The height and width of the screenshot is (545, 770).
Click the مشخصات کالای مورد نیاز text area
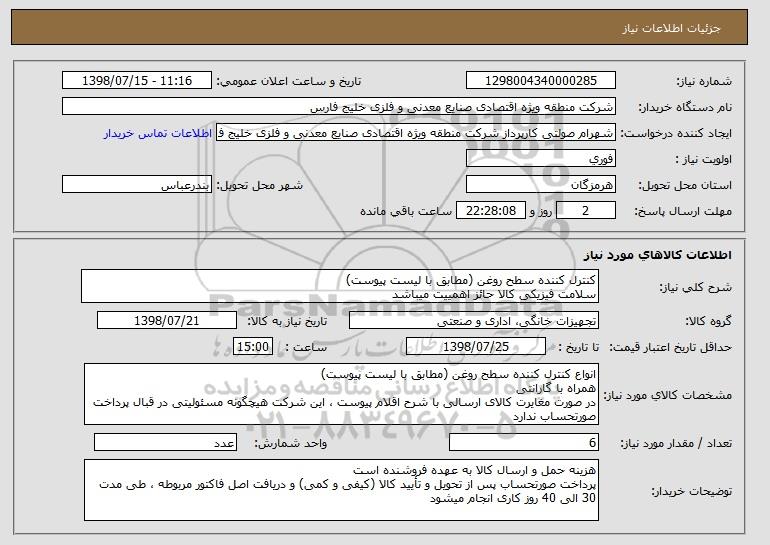[341, 394]
